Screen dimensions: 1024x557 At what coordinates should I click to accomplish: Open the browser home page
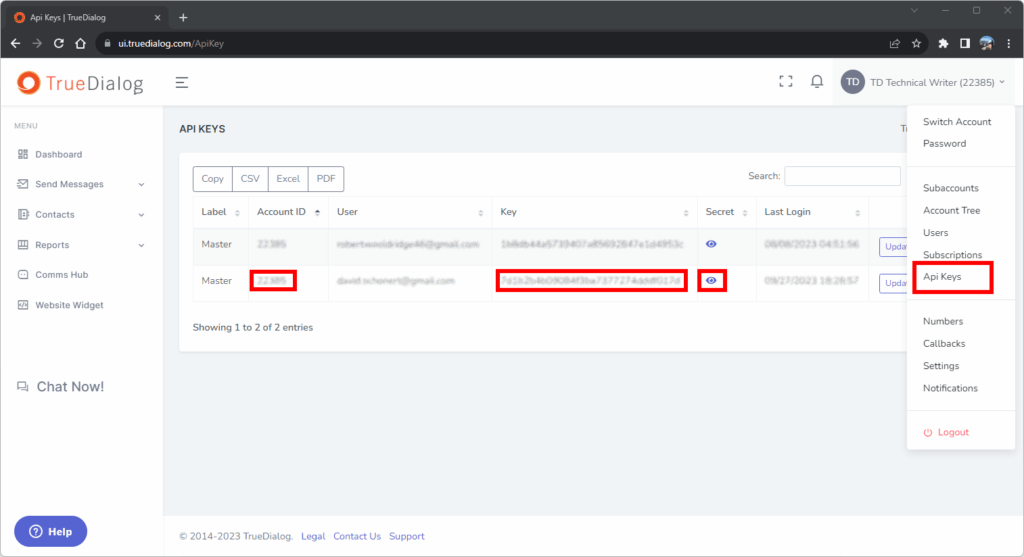(x=80, y=43)
